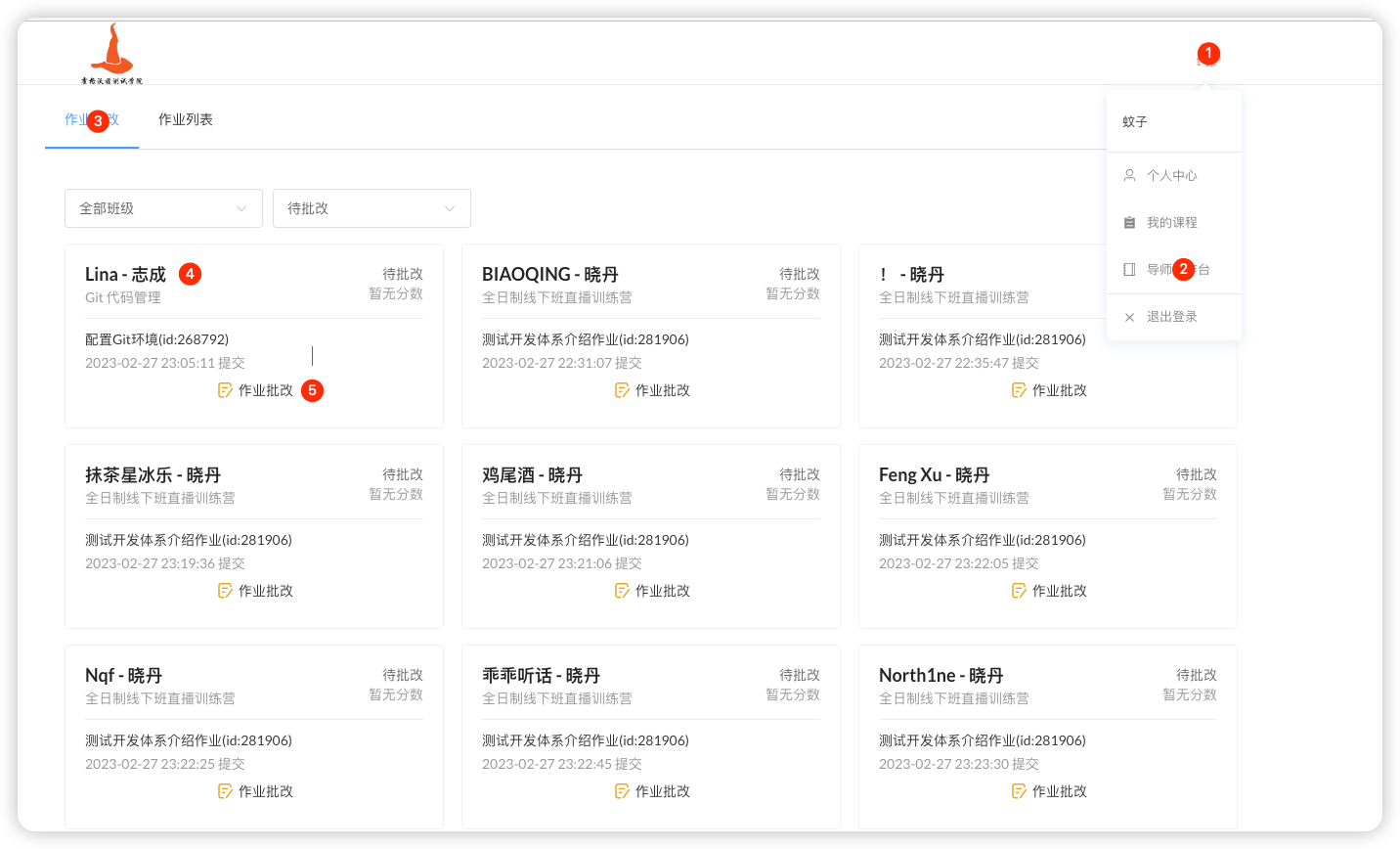Click 作业批改 link on Feng Xu - 晓丹 card
The image size is (1400, 849).
(x=1059, y=591)
